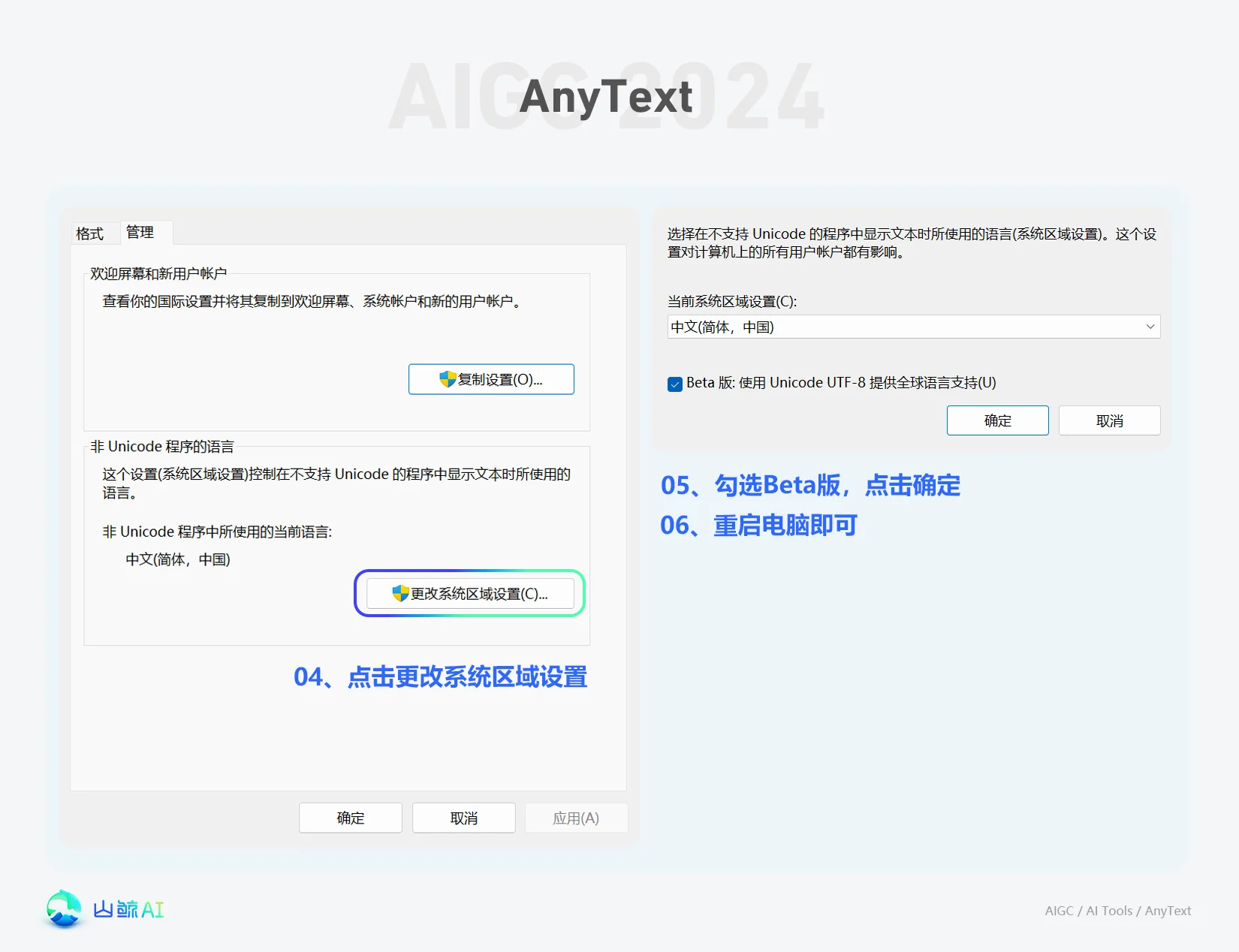This screenshot has height=952, width=1239.
Task: Switch to the 格式 tab
Action: (90, 233)
